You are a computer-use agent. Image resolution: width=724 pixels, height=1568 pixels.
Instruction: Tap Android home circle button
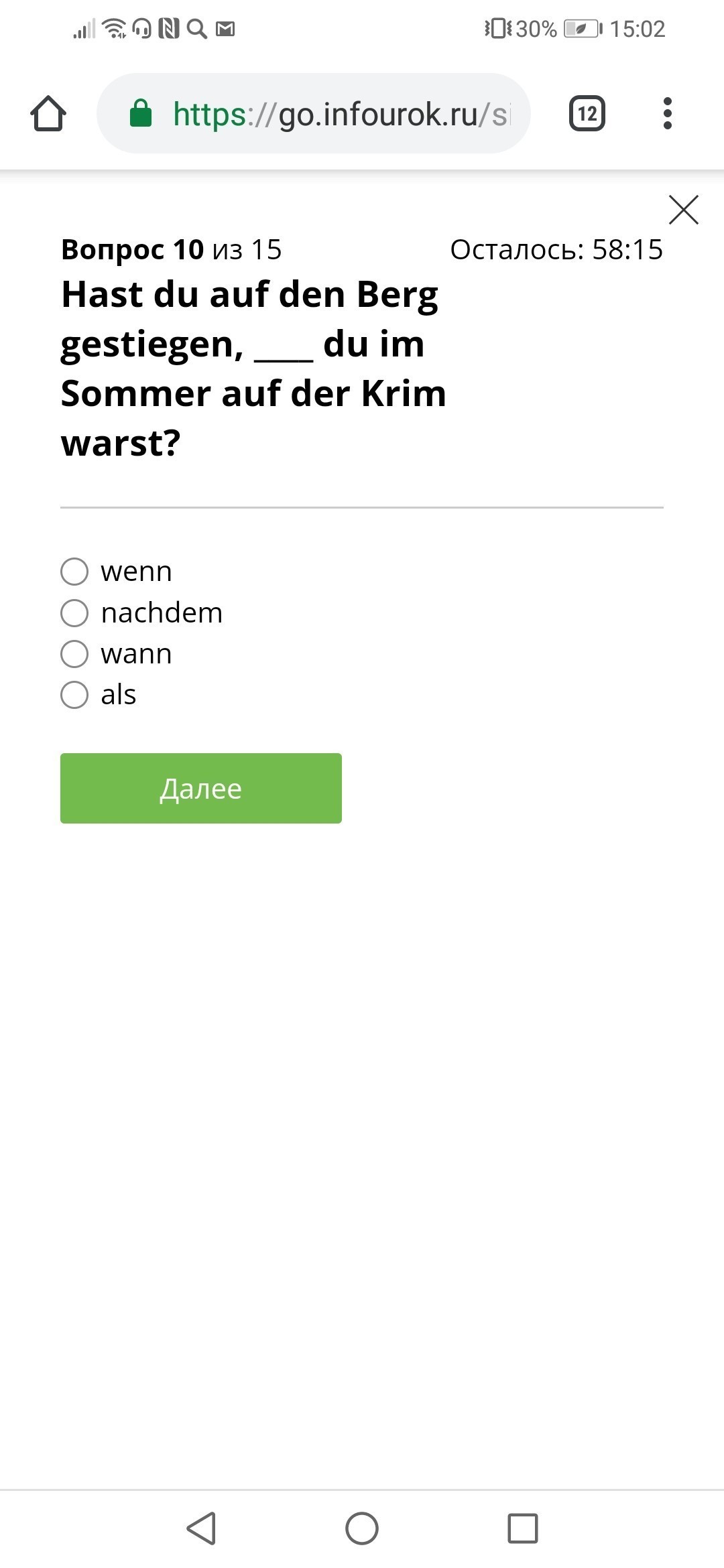pyautogui.click(x=362, y=1528)
